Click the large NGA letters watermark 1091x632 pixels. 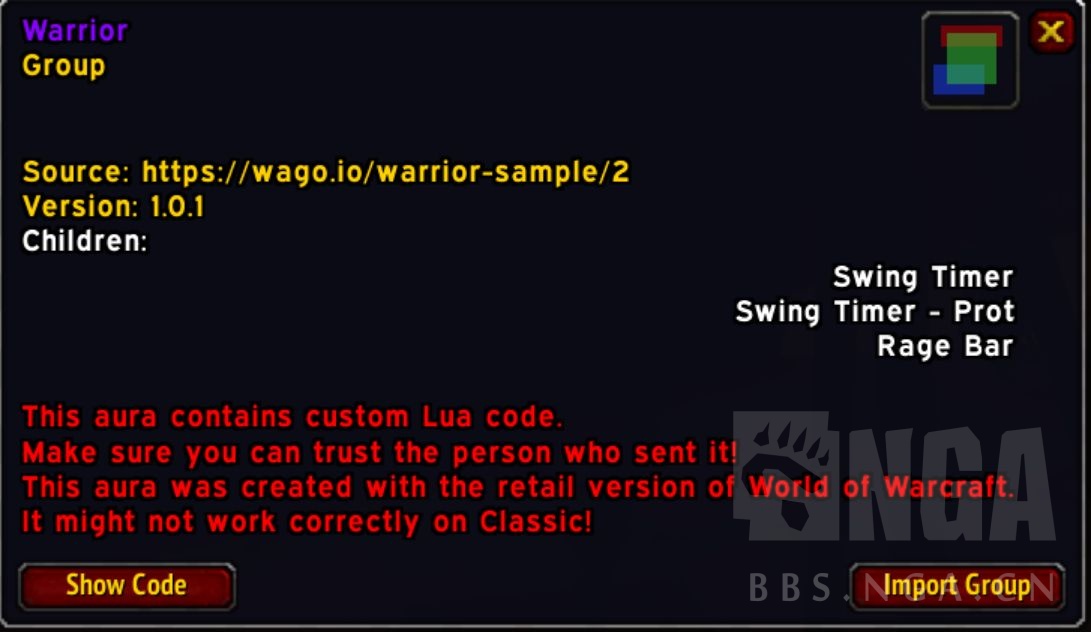948,484
